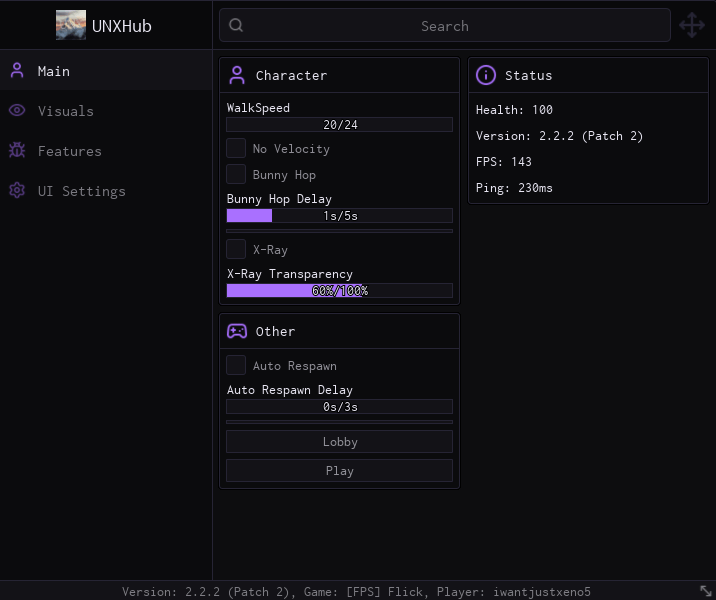716x600 pixels.
Task: Click the Features bug icon
Action: 17,150
